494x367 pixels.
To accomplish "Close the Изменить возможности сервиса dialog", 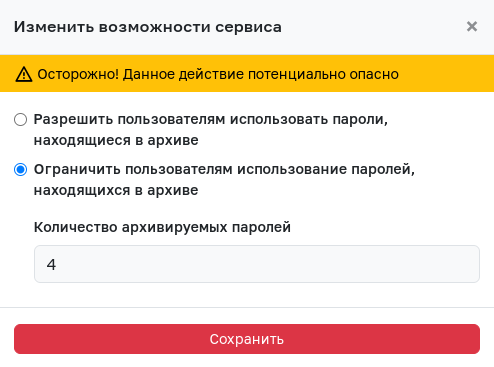I will click(x=472, y=26).
